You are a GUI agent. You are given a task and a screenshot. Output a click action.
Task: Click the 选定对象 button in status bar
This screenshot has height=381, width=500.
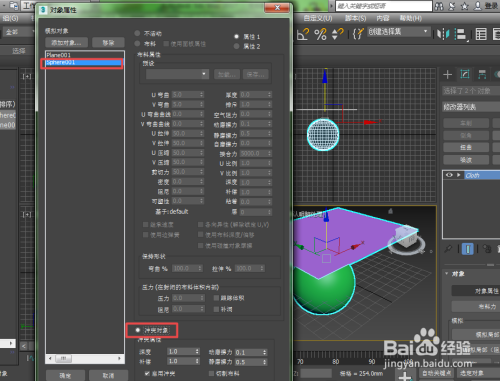pos(471,373)
